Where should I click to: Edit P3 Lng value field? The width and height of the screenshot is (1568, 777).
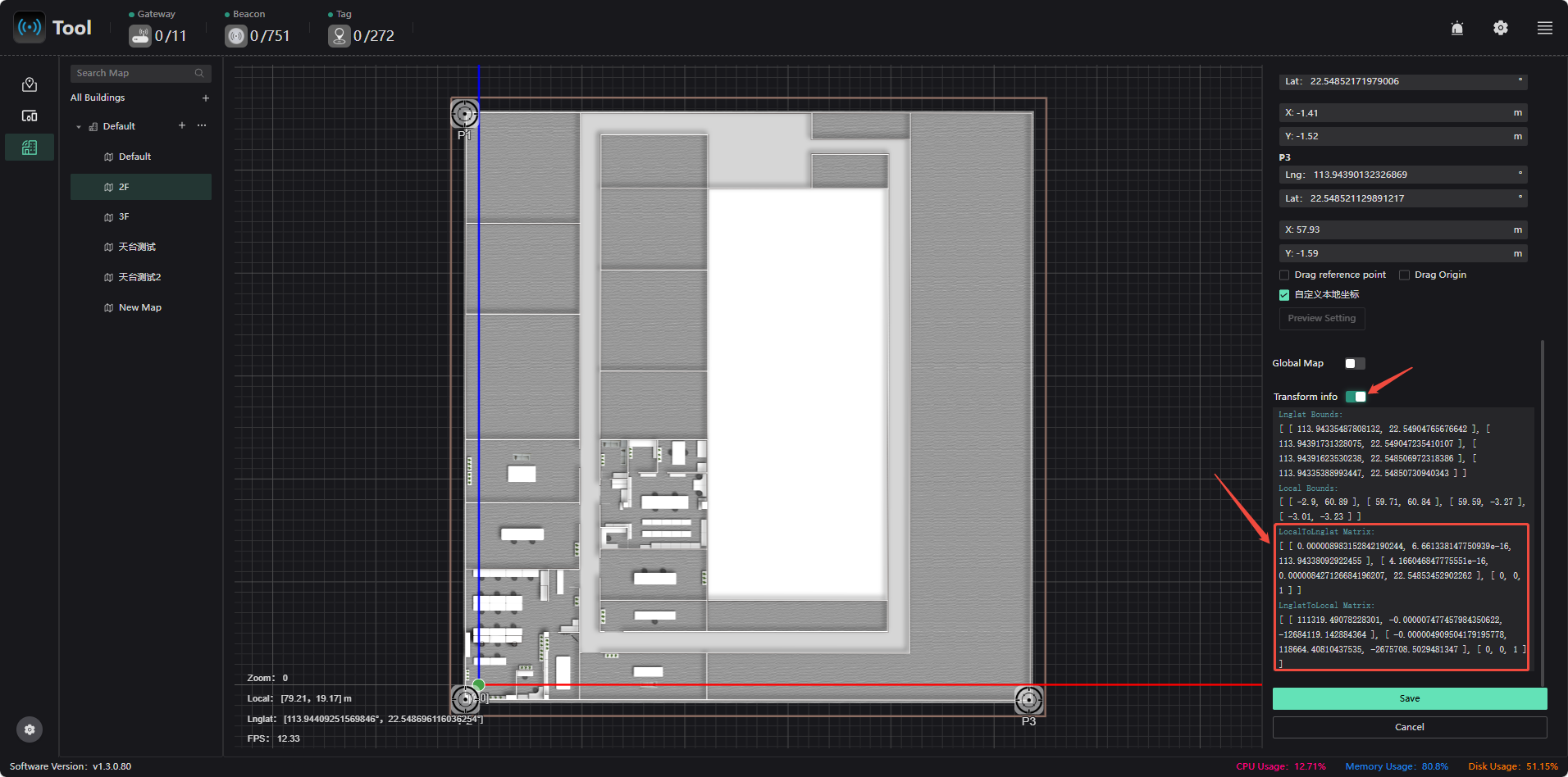(x=1403, y=175)
